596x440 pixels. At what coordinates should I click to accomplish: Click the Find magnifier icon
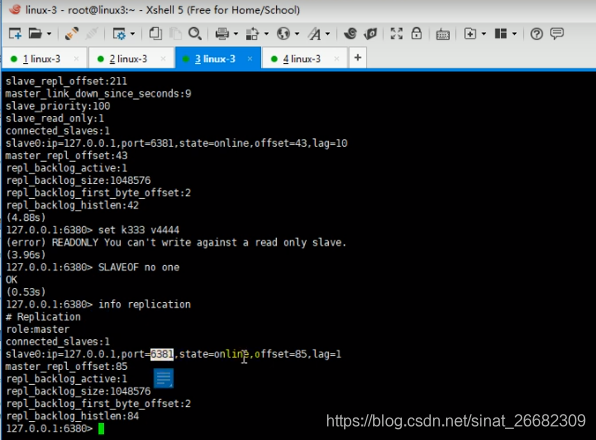click(x=195, y=34)
